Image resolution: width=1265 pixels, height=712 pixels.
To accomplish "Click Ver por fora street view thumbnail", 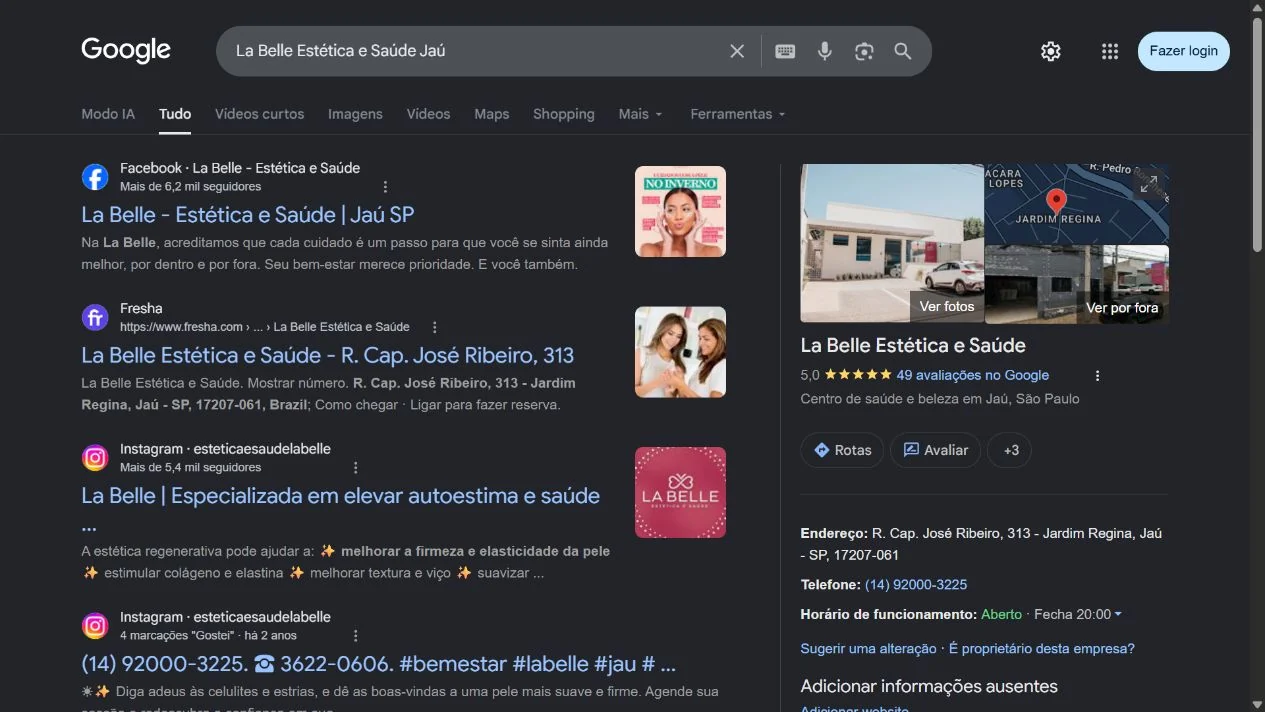I will coord(1122,308).
